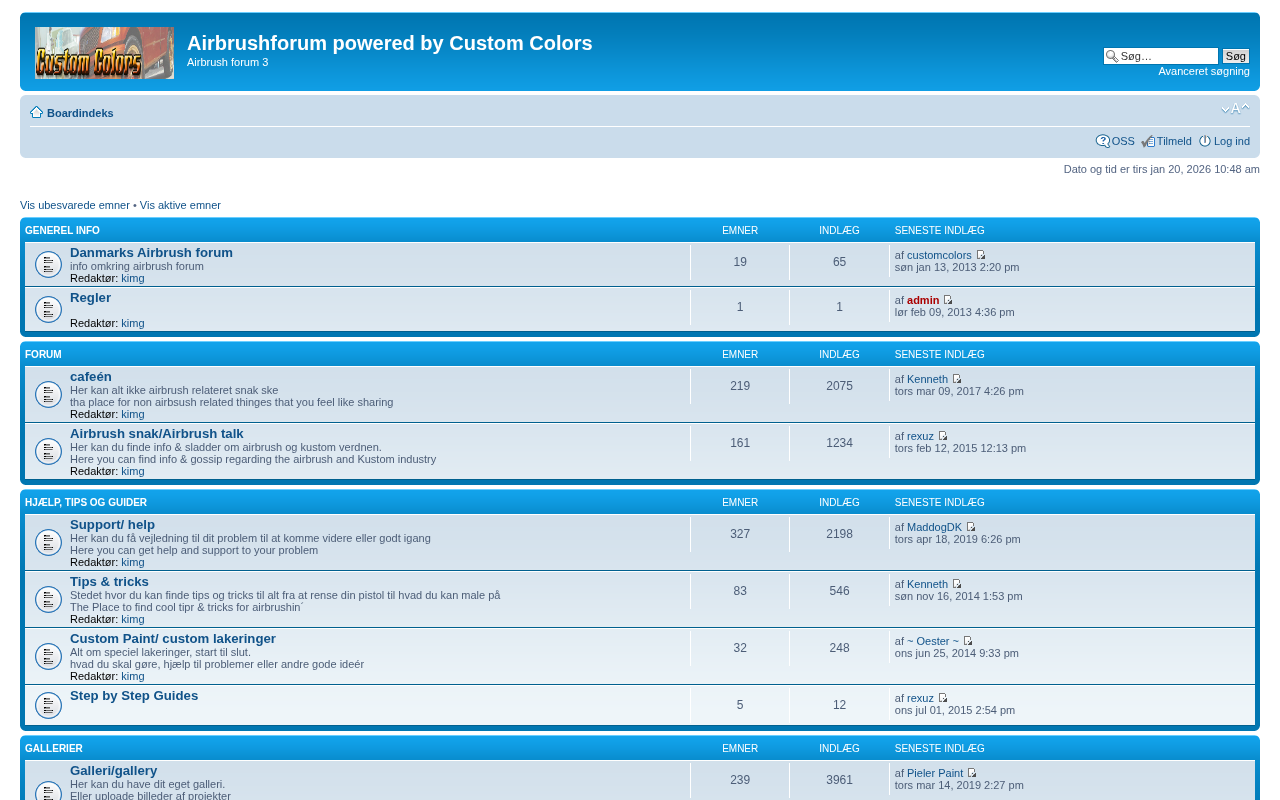View latest post icon in the cafeén row
Image resolution: width=1280 pixels, height=800 pixels.
(957, 379)
